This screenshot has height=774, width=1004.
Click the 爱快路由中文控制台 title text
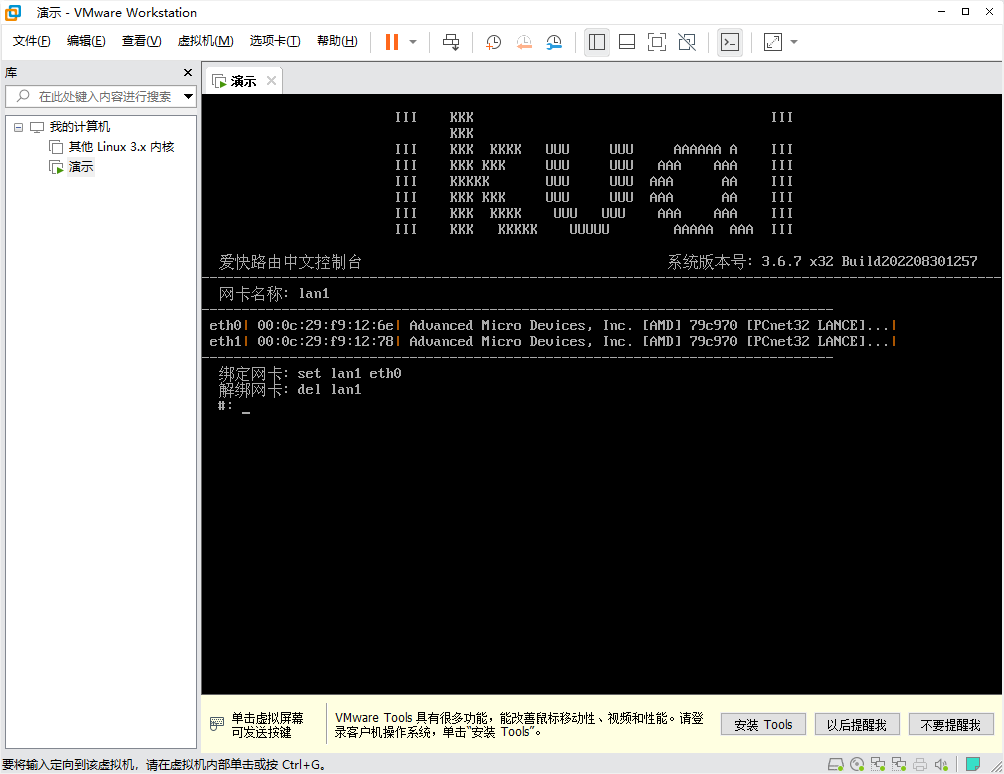pyautogui.click(x=290, y=262)
